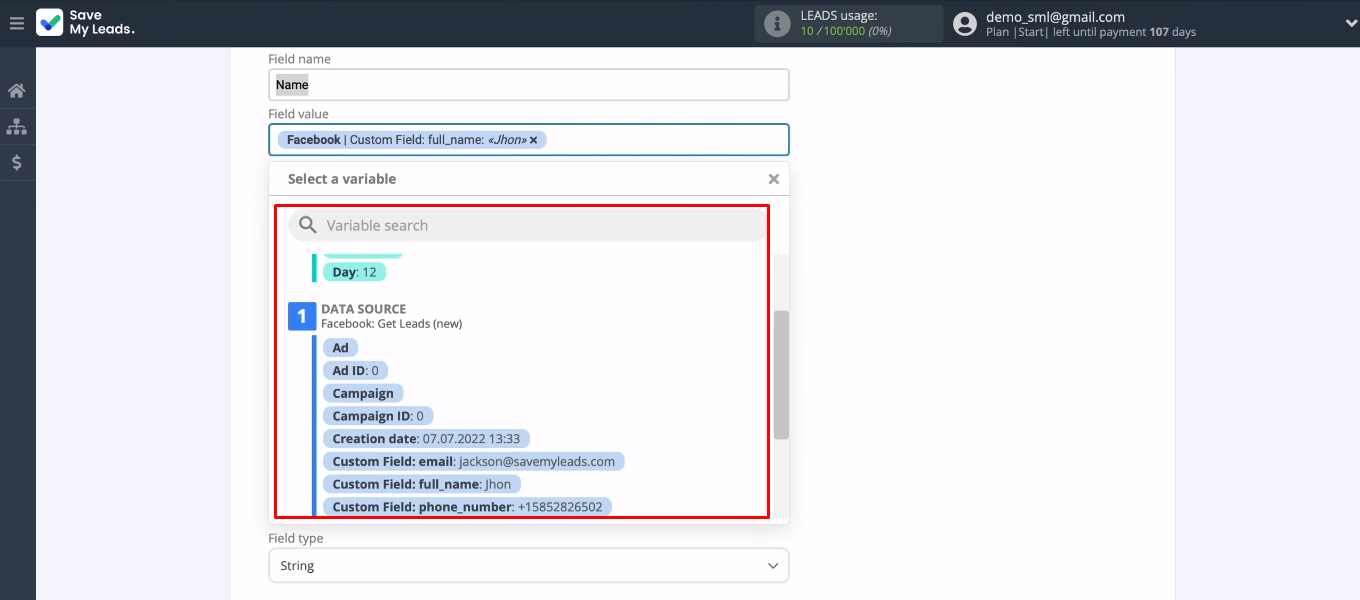Select the Ad ID: 0 variable

click(x=355, y=371)
